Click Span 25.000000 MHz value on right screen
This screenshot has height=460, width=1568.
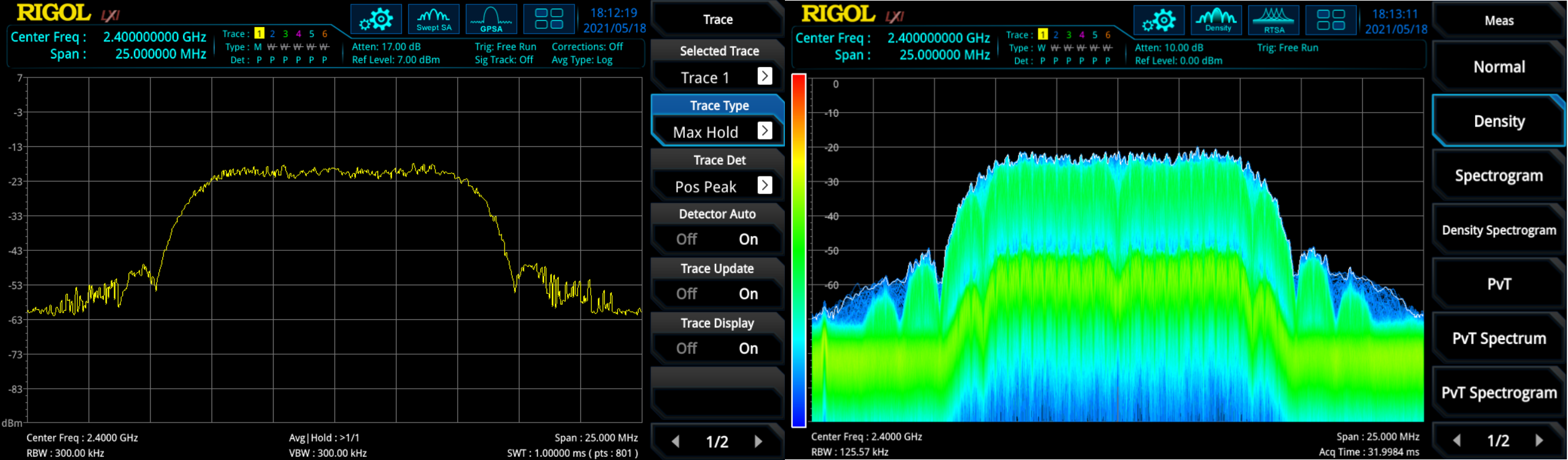(x=945, y=55)
